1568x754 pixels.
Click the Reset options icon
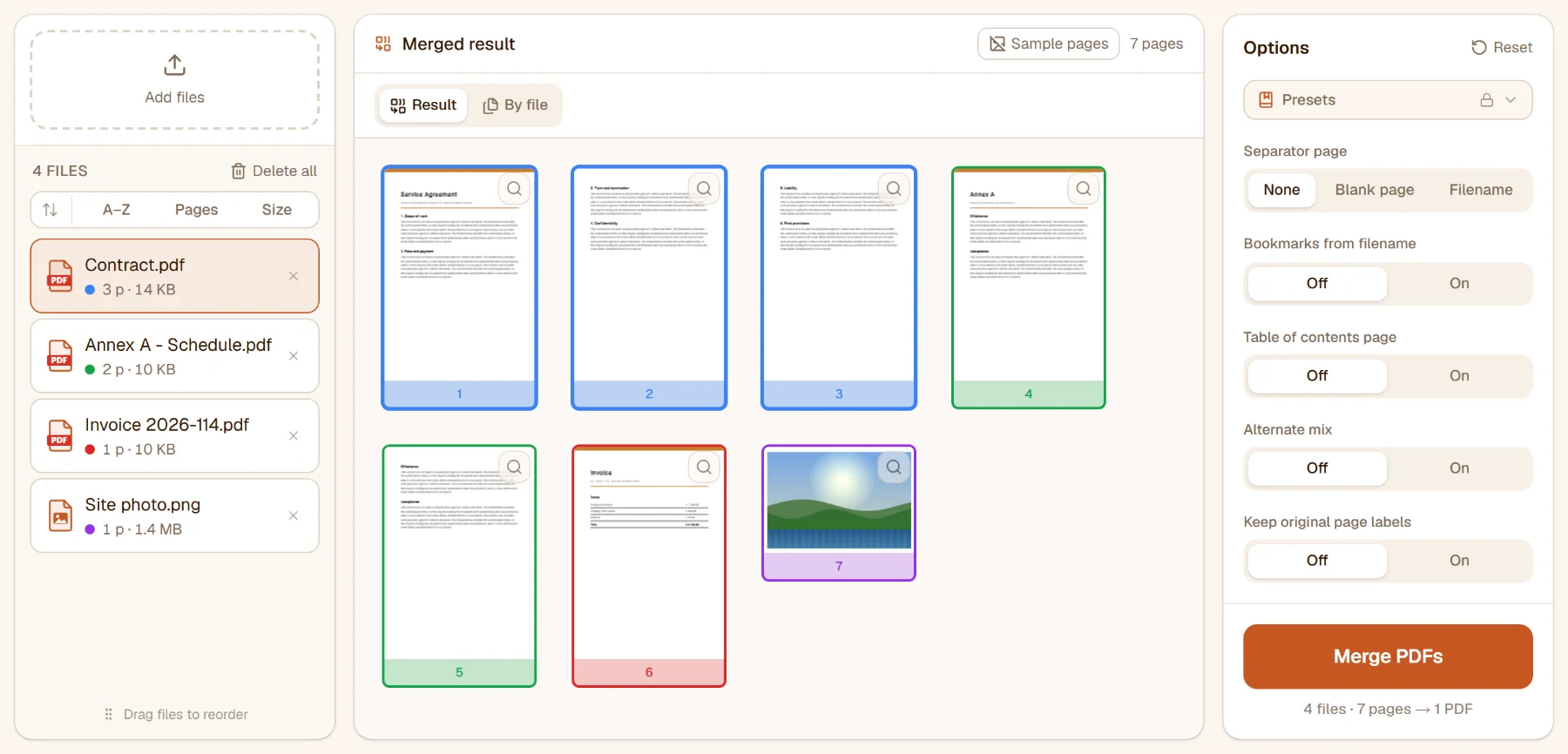(x=1478, y=48)
